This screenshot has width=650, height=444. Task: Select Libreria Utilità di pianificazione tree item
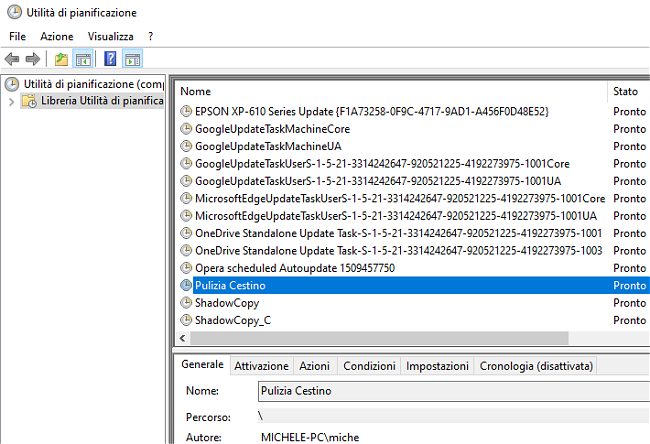[x=102, y=101]
